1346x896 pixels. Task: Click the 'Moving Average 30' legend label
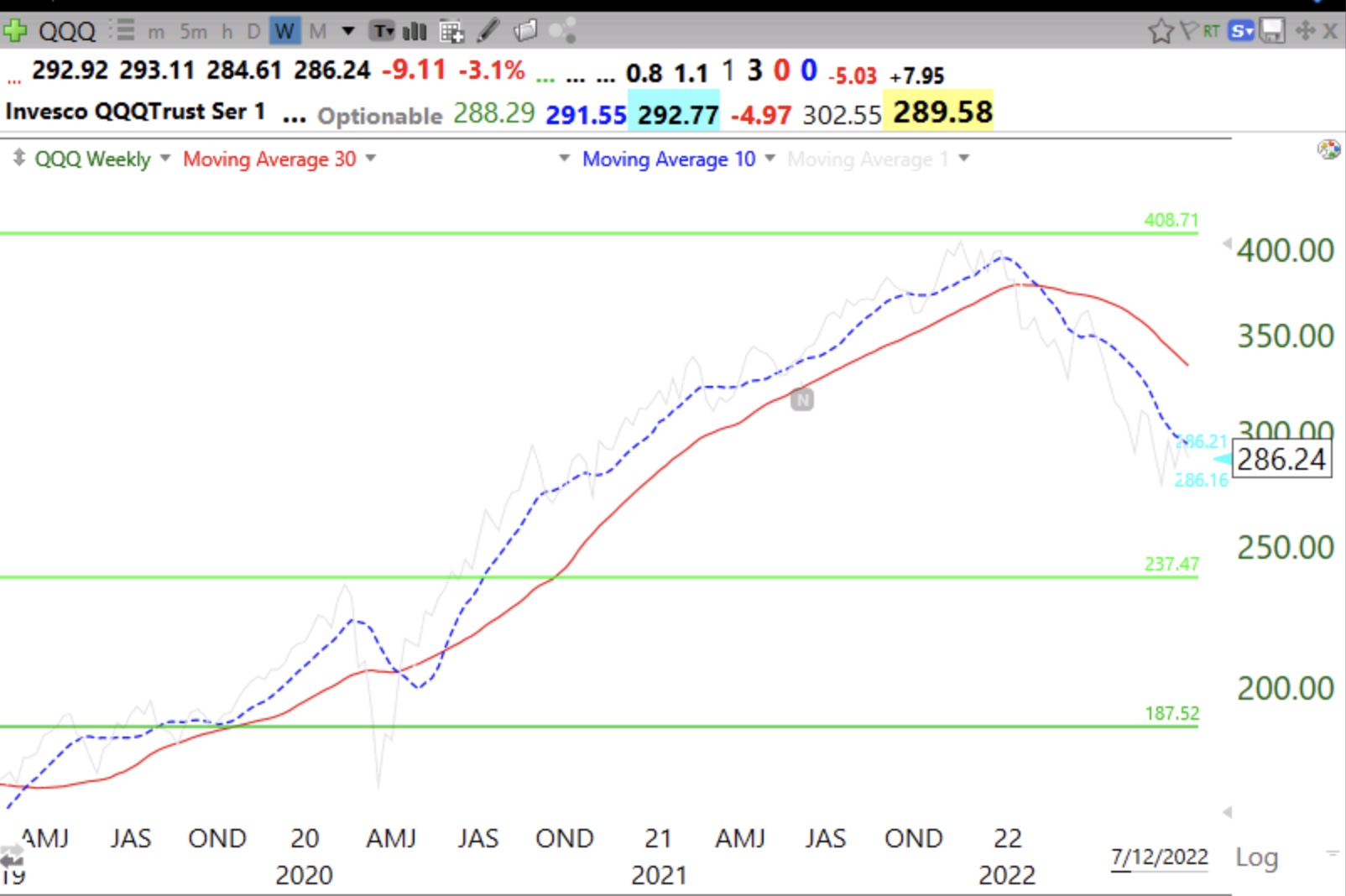[x=269, y=159]
